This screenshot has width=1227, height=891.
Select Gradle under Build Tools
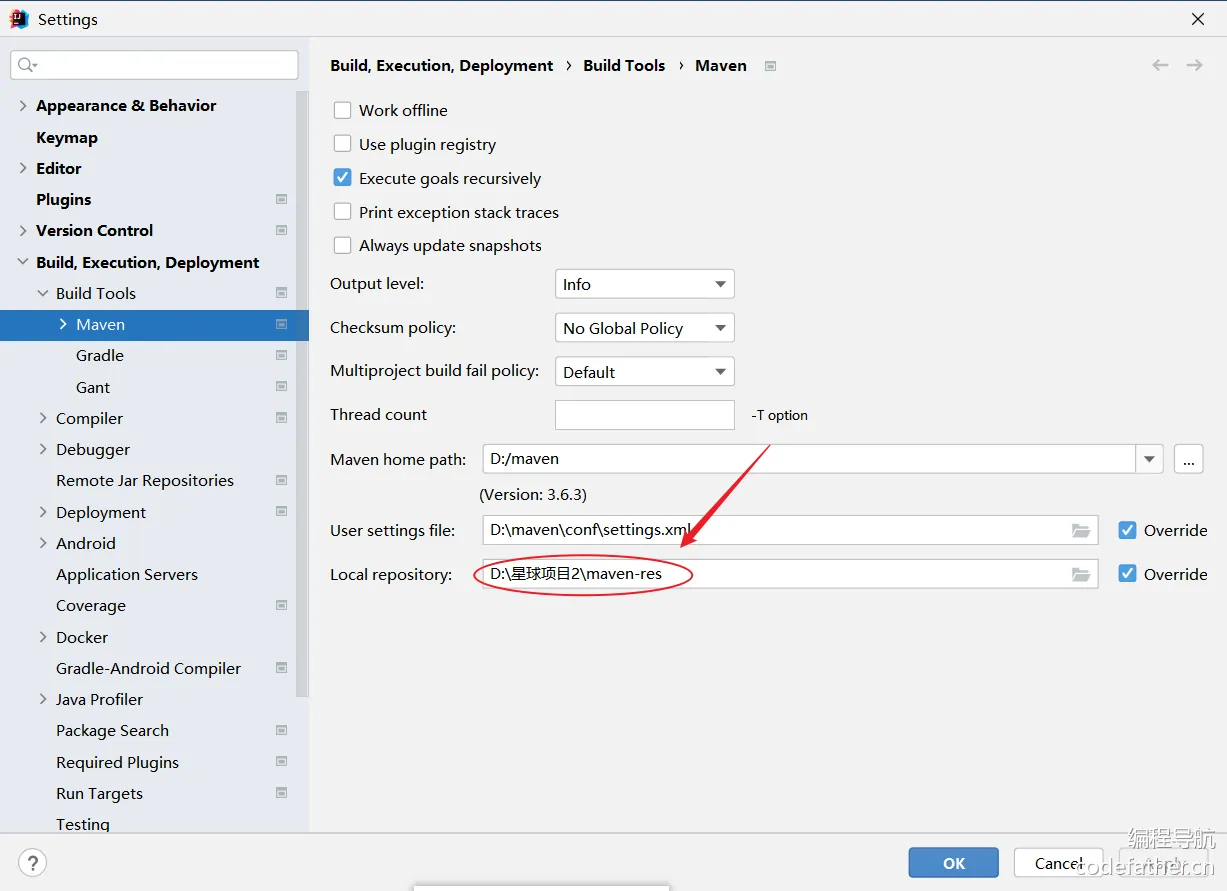point(100,356)
